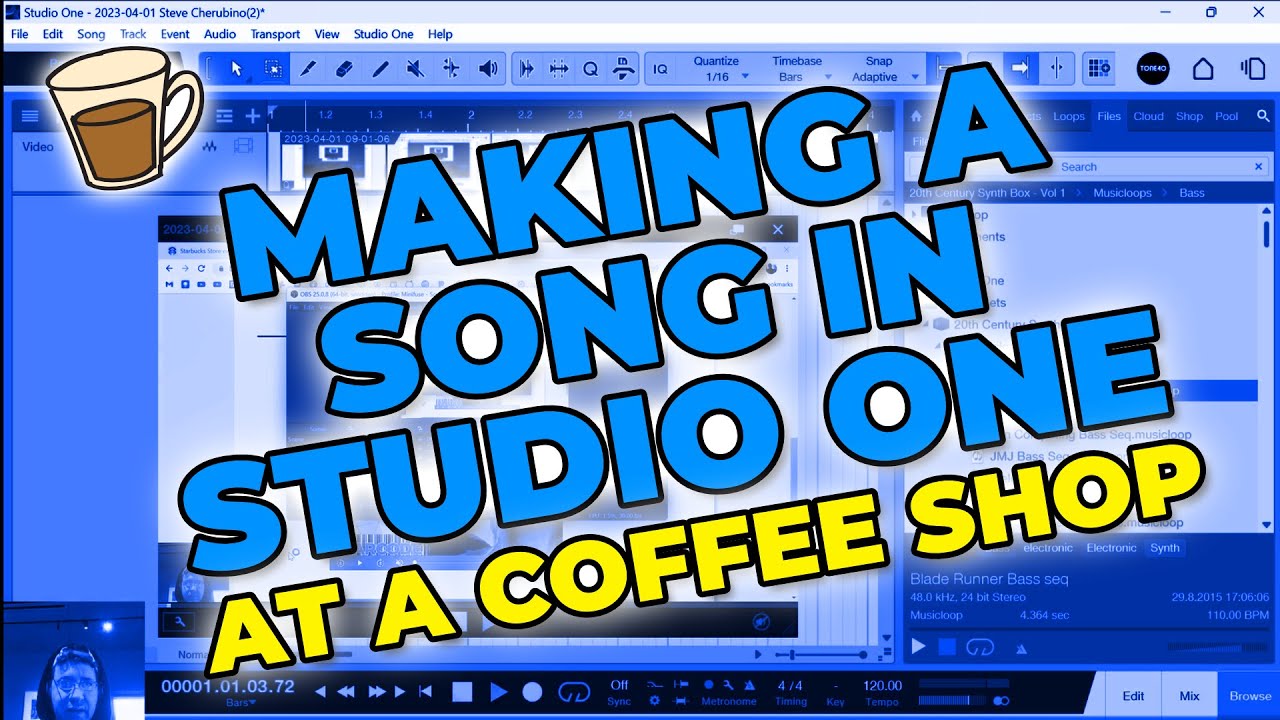Clear the browser search with the X
This screenshot has width=1280, height=720.
pyautogui.click(x=1259, y=167)
